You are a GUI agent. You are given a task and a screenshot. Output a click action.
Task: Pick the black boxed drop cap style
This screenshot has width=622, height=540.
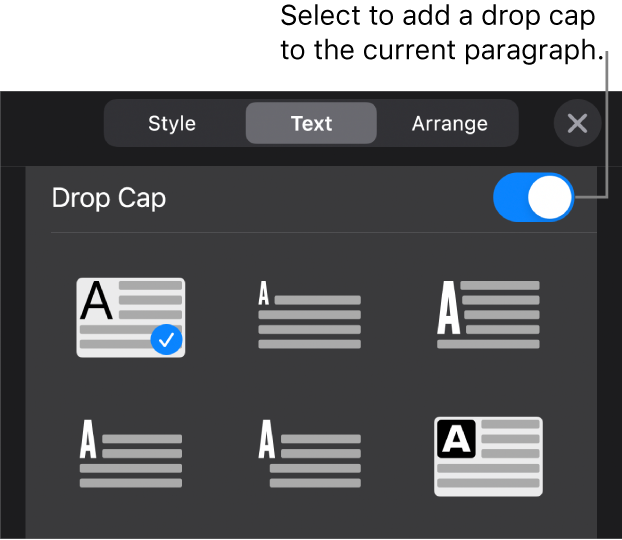(x=488, y=456)
